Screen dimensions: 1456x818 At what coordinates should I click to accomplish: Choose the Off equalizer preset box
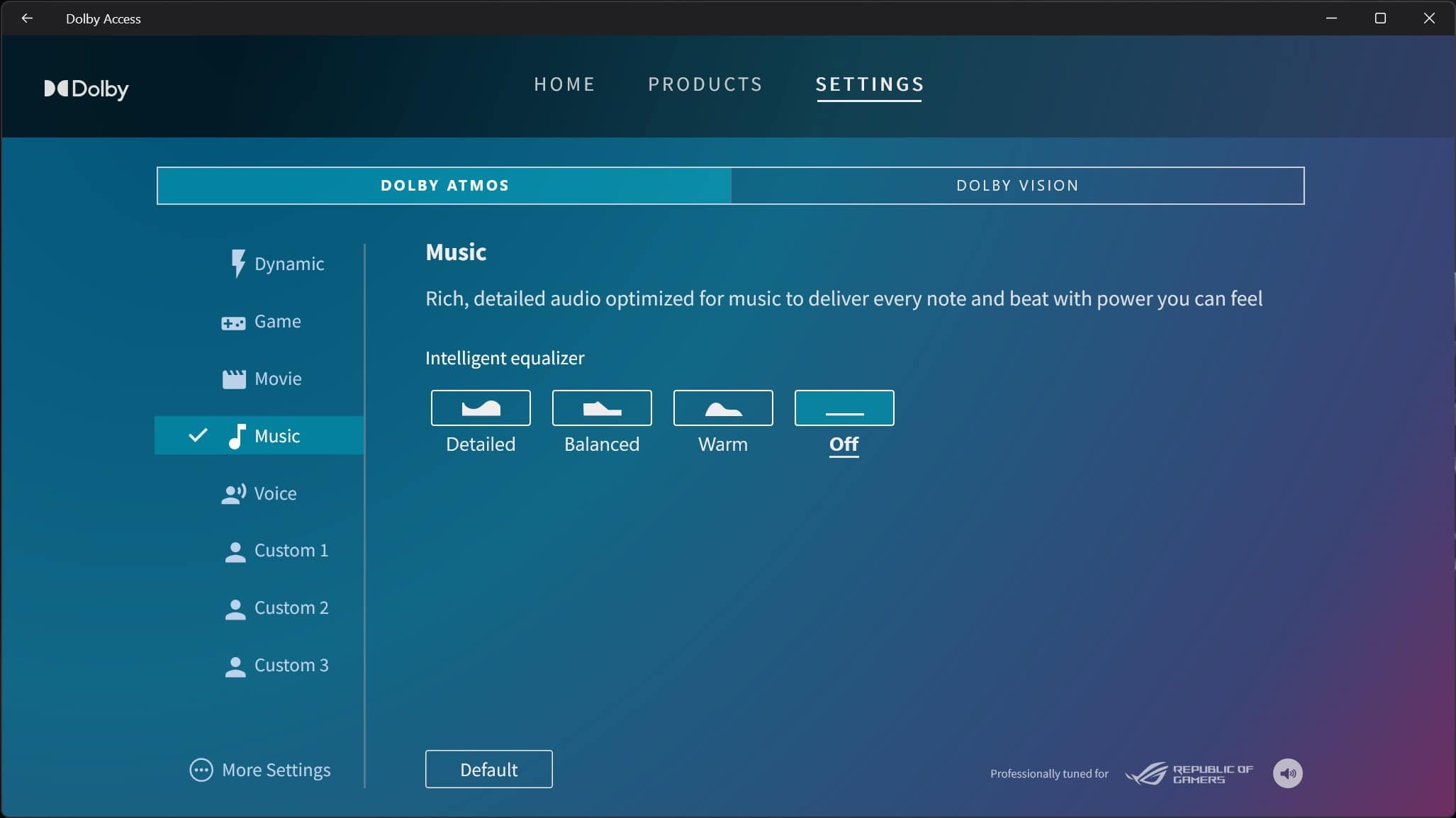(844, 408)
